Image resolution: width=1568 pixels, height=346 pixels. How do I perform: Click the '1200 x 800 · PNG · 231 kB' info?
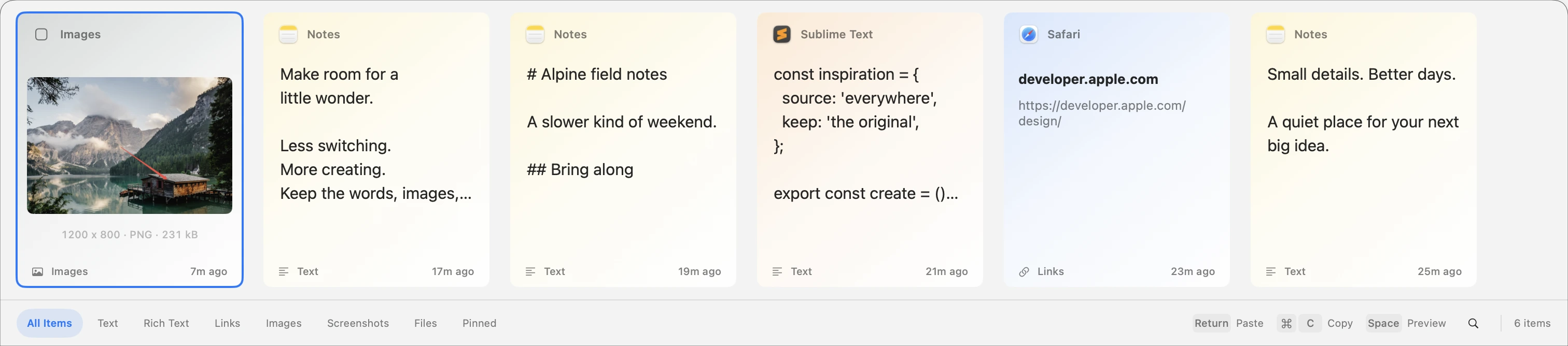tap(130, 235)
